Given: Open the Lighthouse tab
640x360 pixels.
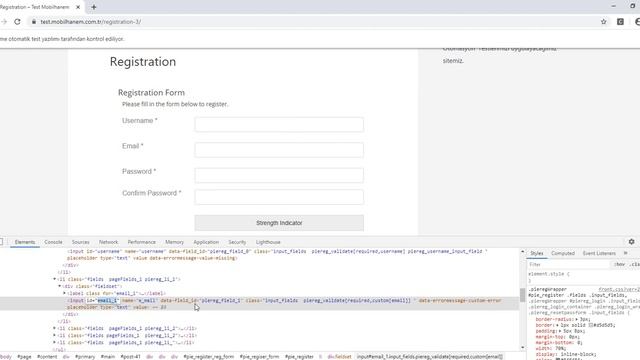Looking at the screenshot, I should pyautogui.click(x=268, y=242).
